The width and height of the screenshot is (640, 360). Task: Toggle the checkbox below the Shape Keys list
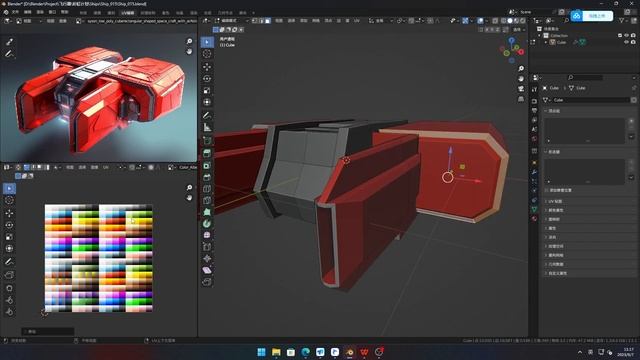(547, 190)
